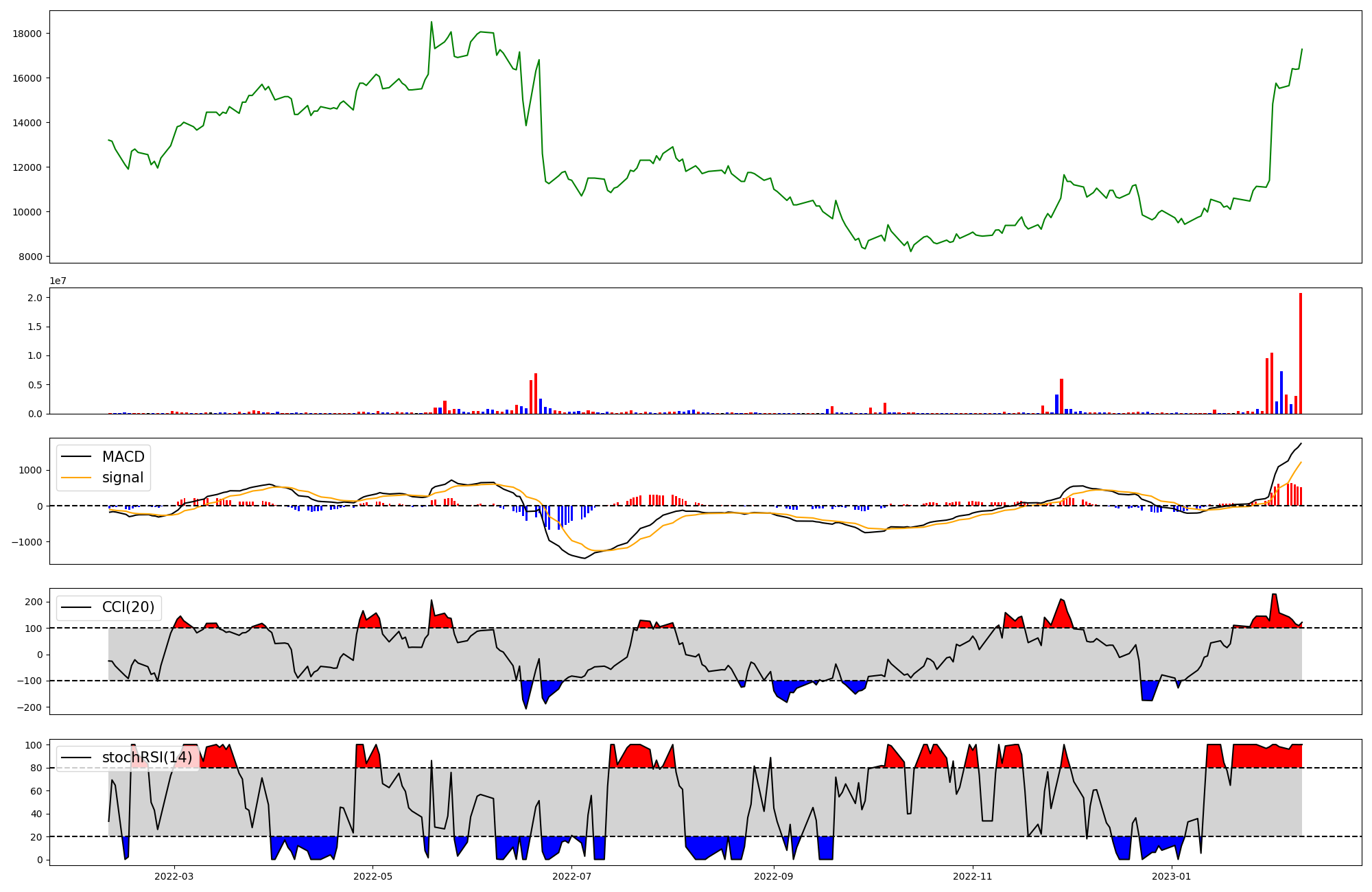Click the tallest red volume bar
Viewport: 1372px width, 892px height.
[x=1300, y=353]
